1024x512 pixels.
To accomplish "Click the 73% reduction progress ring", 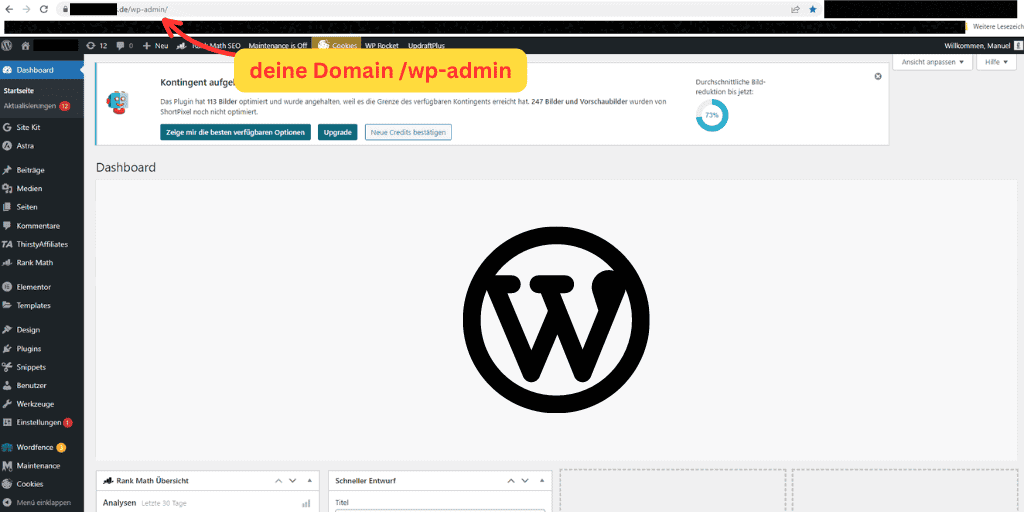I will (712, 115).
